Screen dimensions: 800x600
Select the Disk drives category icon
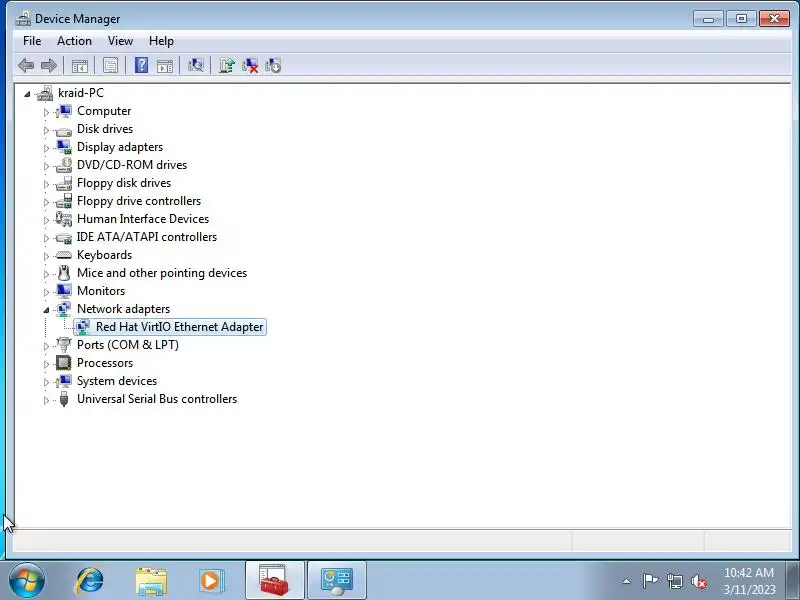tap(64, 130)
